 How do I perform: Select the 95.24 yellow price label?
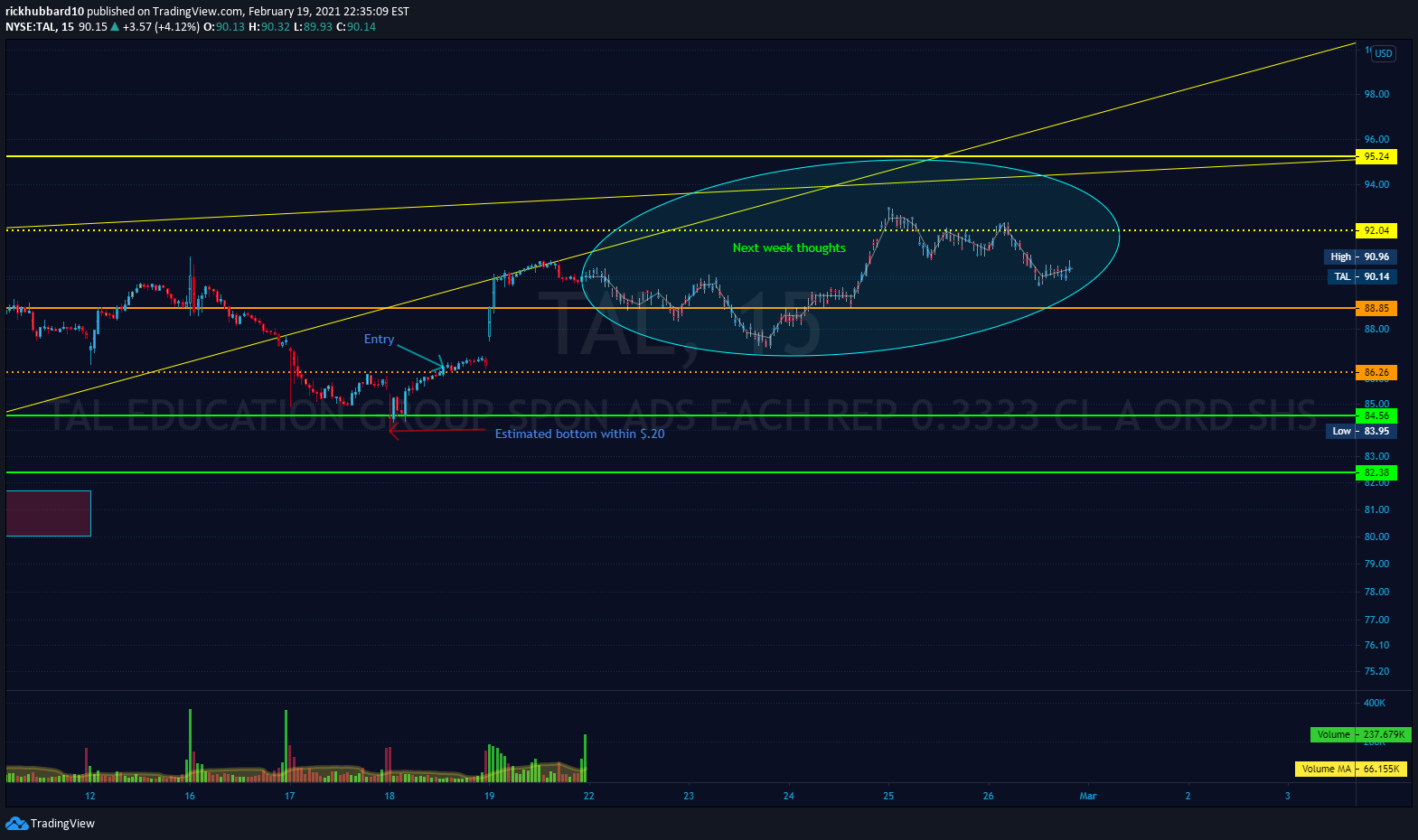pos(1376,156)
